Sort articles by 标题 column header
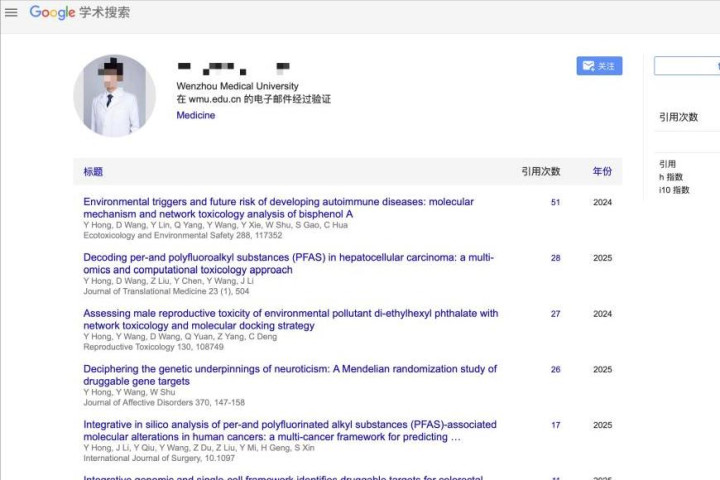 93,172
